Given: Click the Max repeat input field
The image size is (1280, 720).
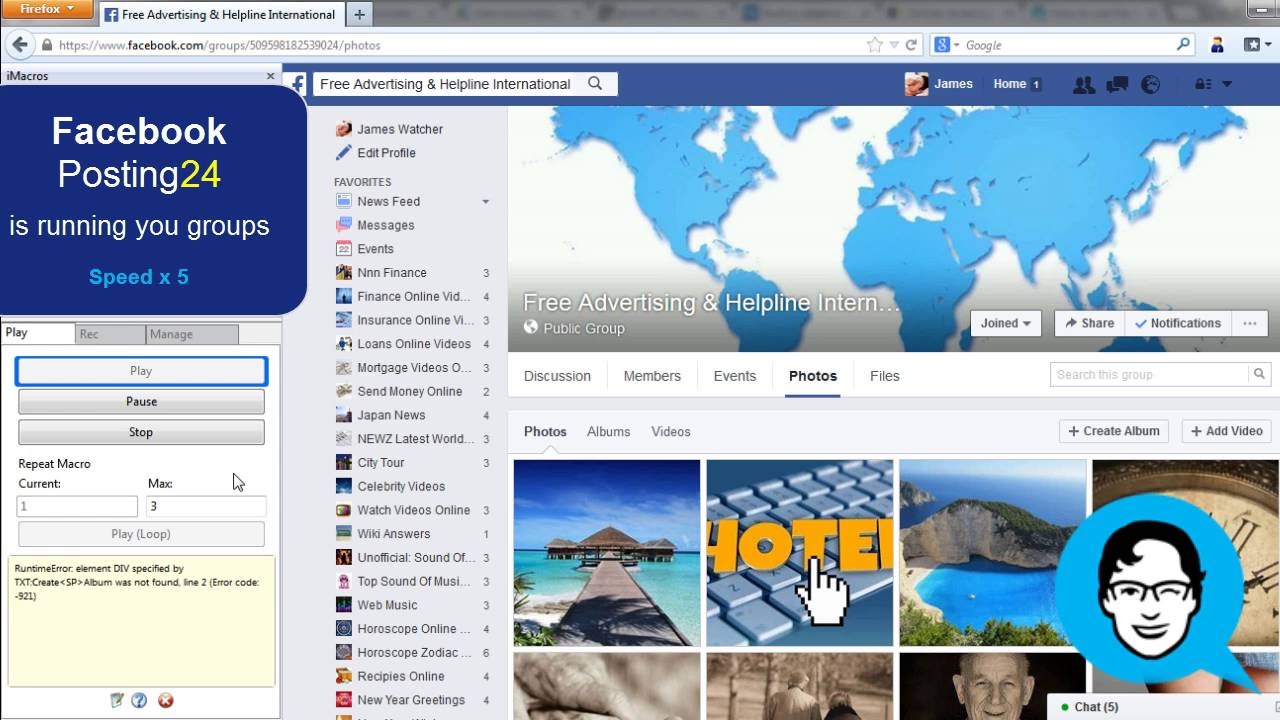Looking at the screenshot, I should [206, 507].
